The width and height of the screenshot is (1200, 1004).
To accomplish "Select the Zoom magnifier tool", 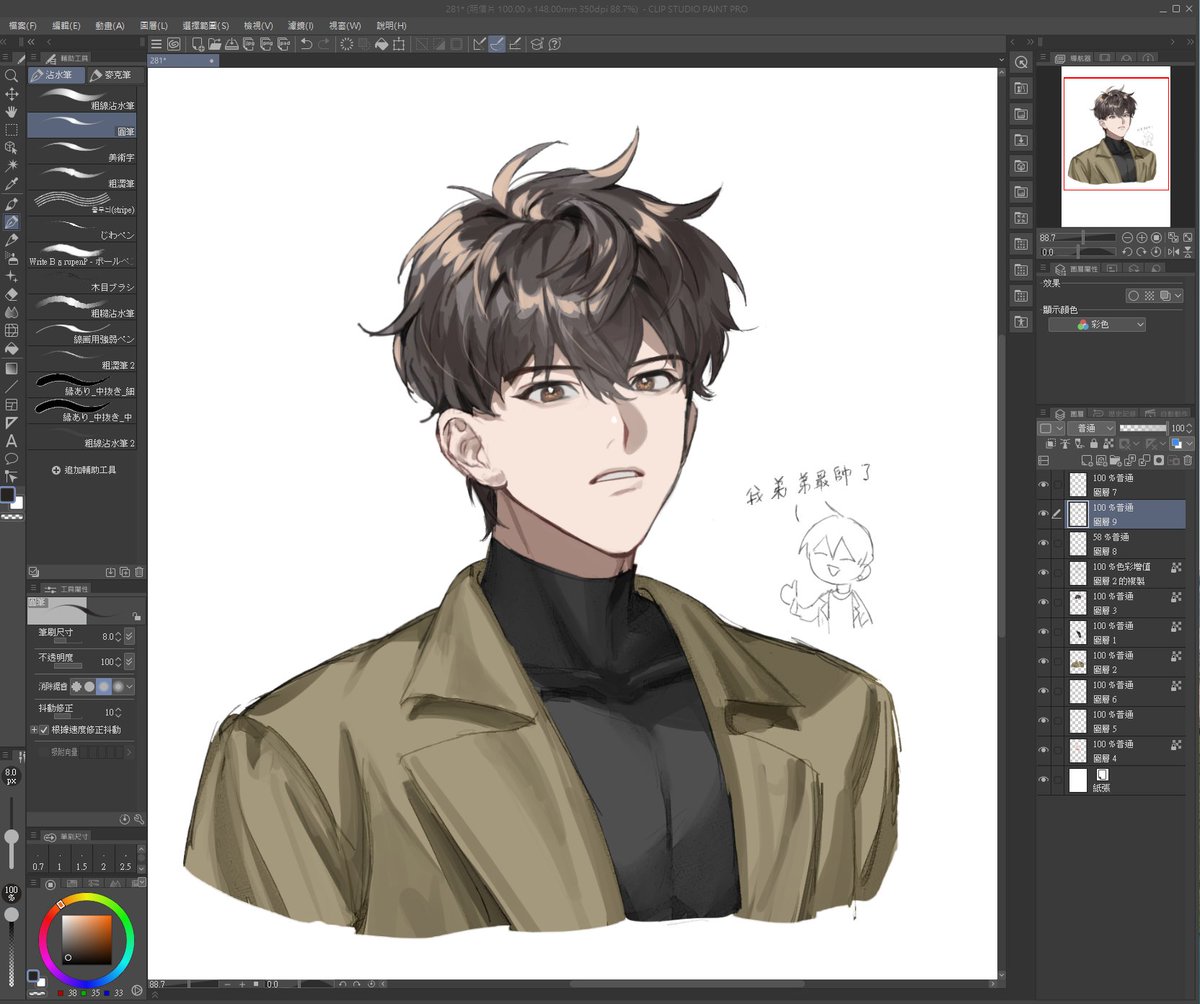I will [x=13, y=76].
